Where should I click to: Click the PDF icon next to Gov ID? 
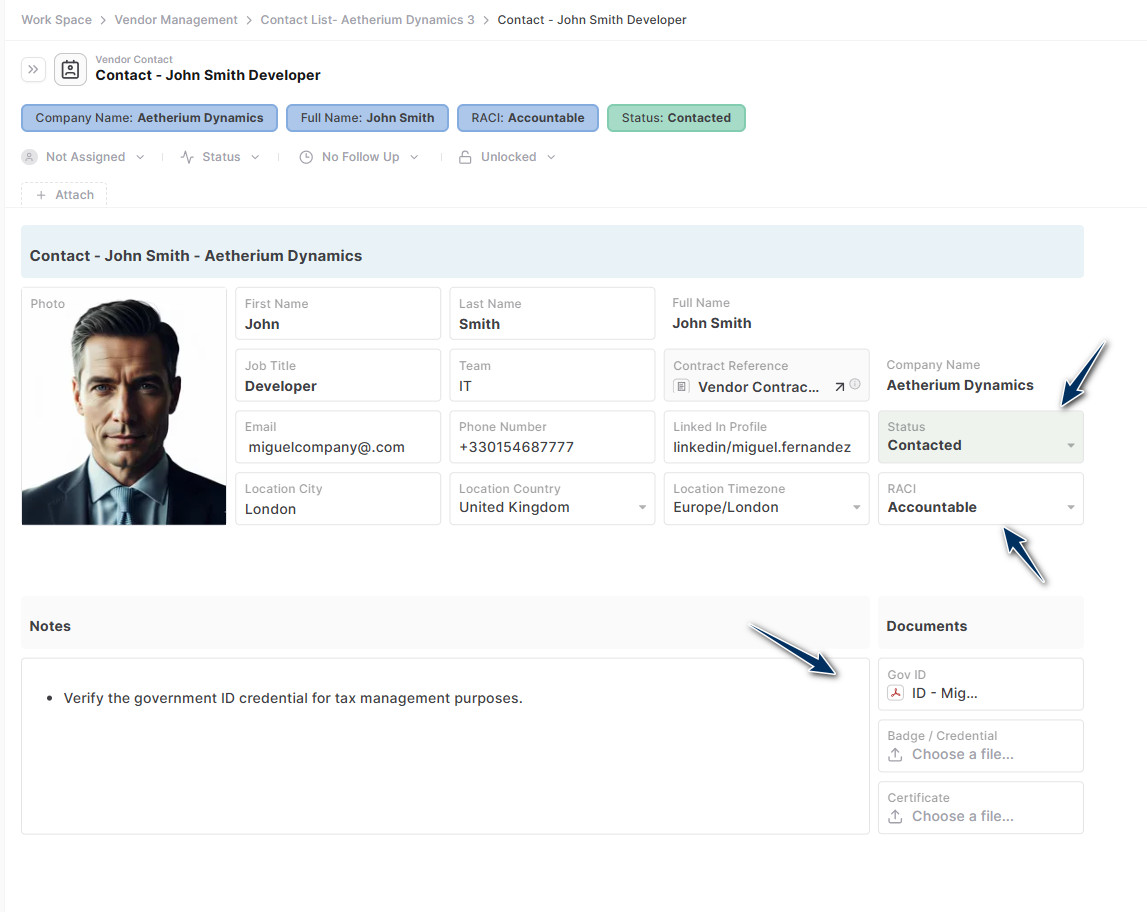pyautogui.click(x=894, y=693)
